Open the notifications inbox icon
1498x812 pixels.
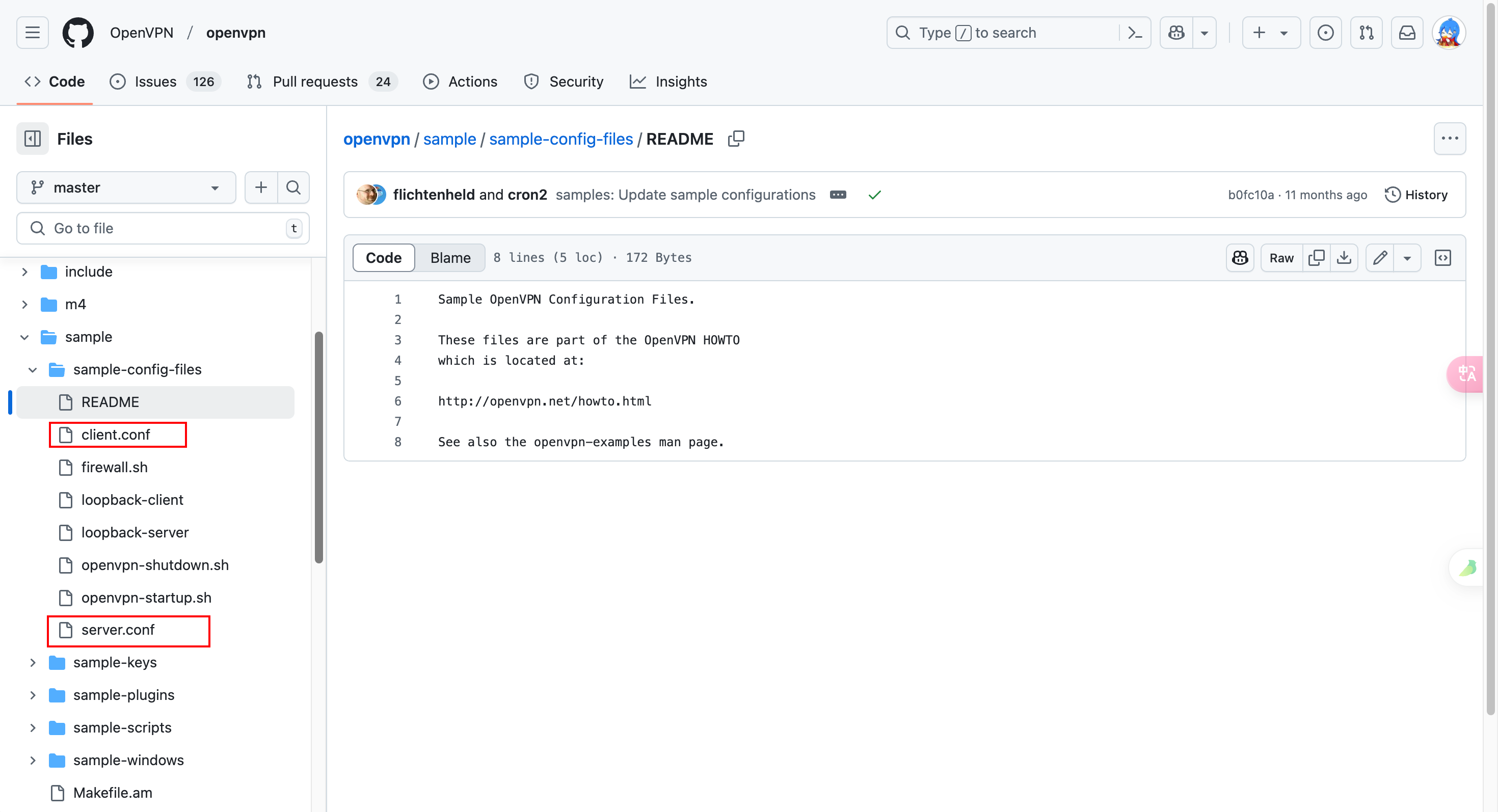coord(1407,33)
